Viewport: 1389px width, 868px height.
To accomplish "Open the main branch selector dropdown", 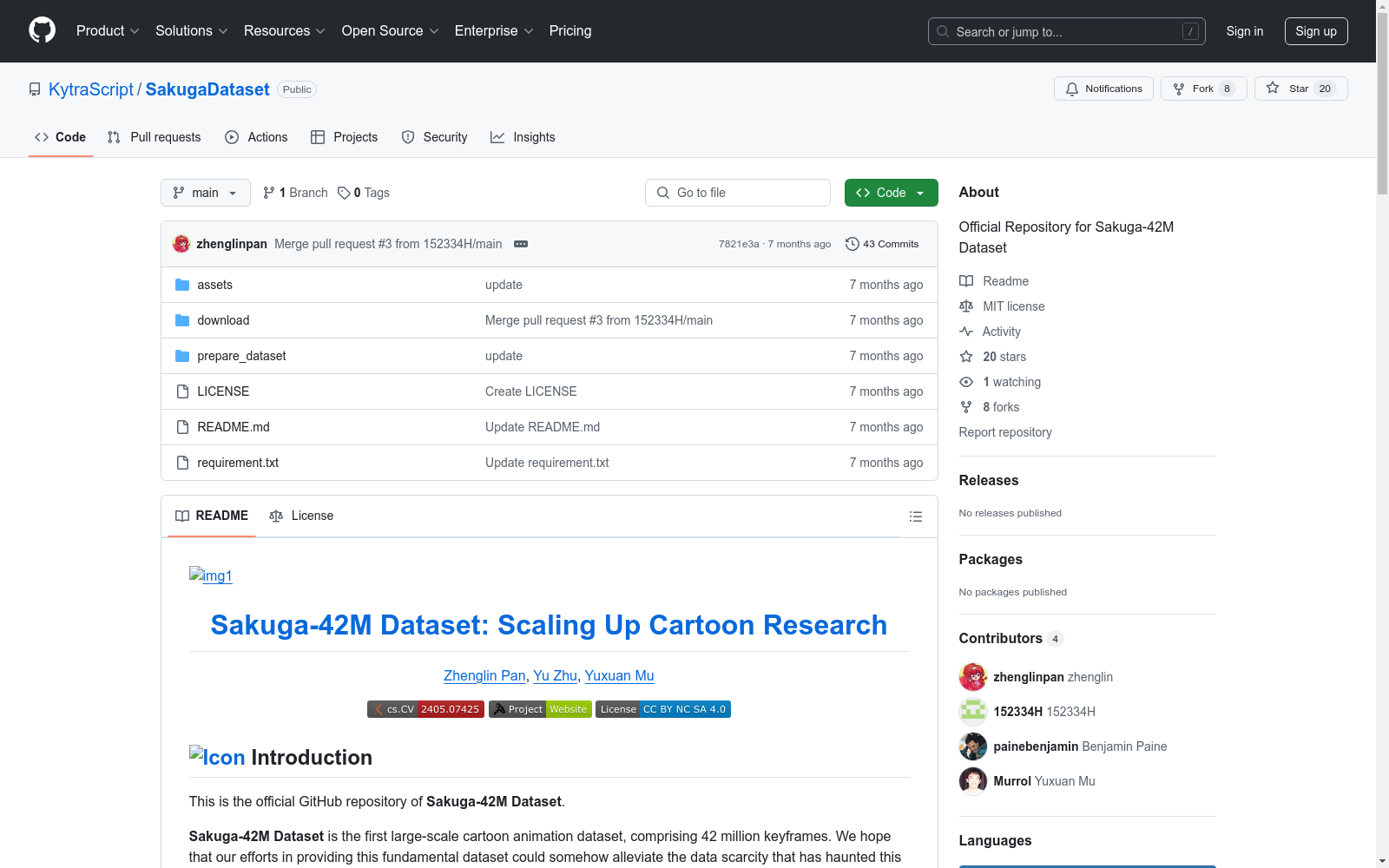I will 206,193.
